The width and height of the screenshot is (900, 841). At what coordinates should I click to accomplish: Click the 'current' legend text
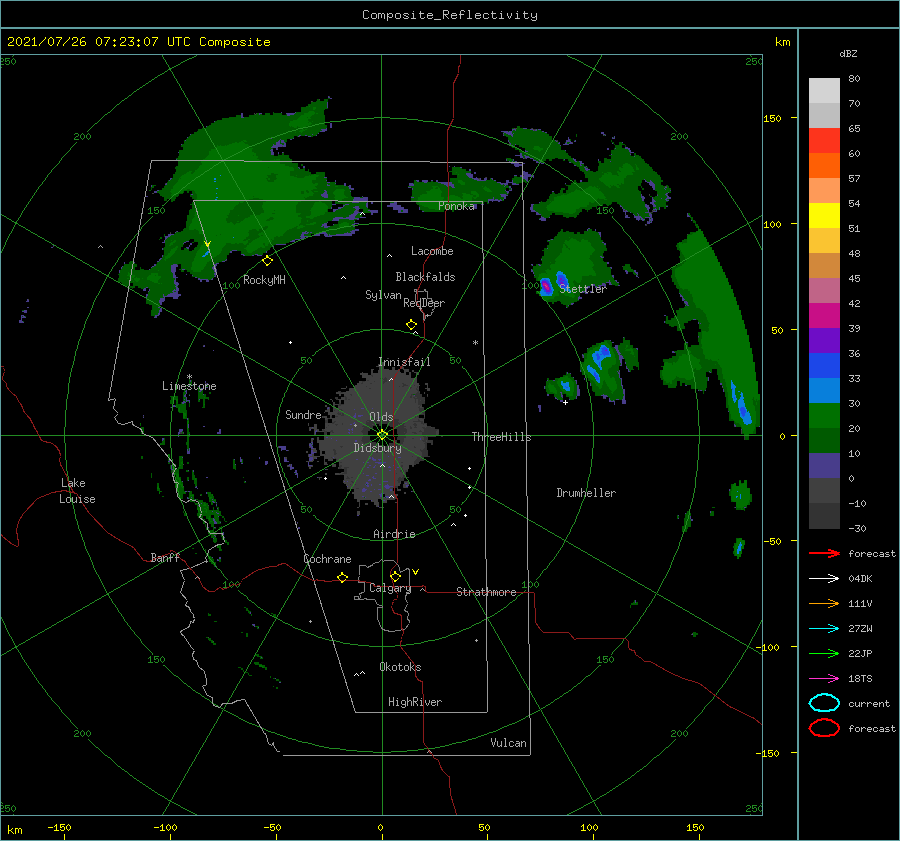point(869,704)
